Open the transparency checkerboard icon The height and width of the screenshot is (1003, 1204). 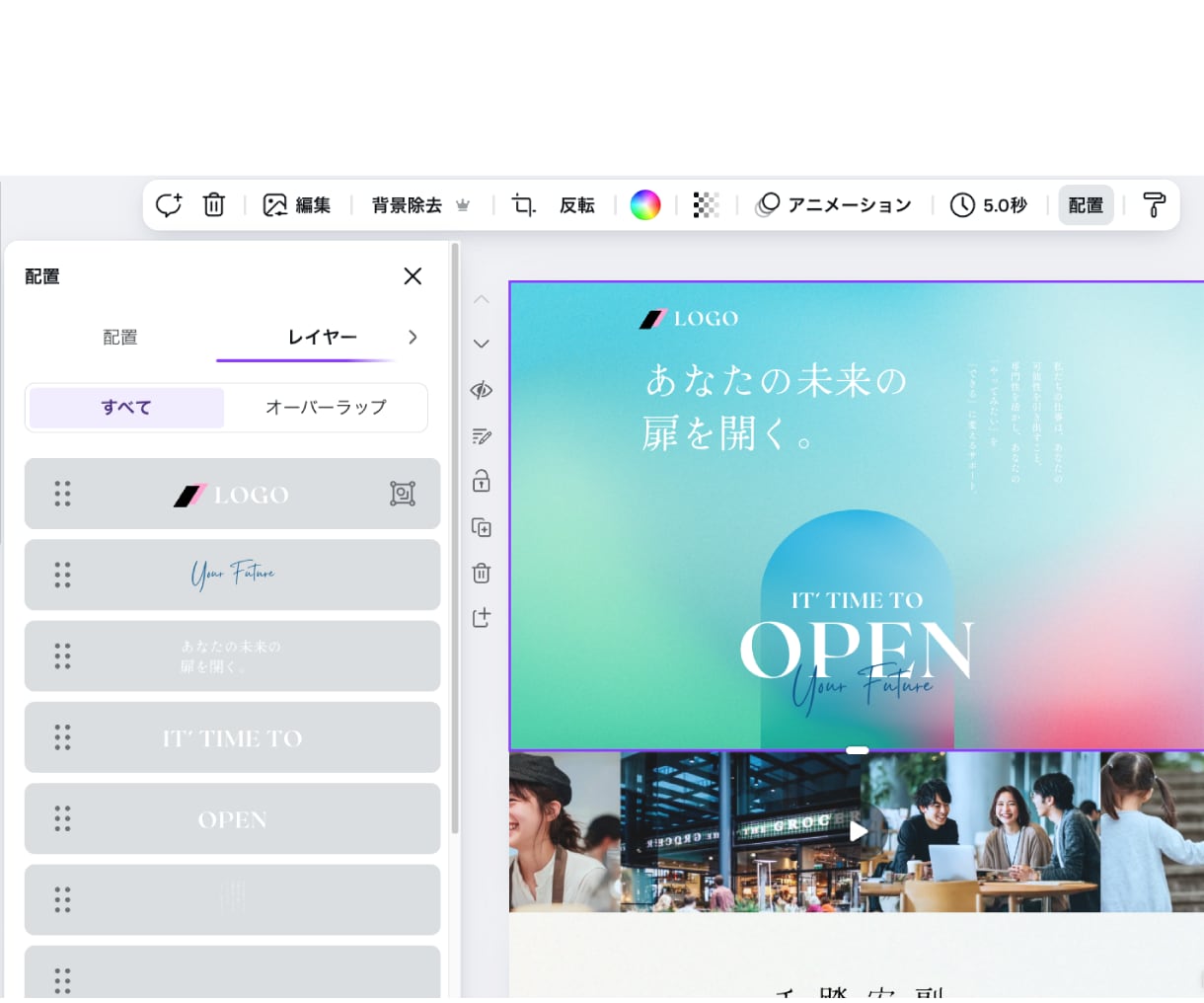click(706, 204)
